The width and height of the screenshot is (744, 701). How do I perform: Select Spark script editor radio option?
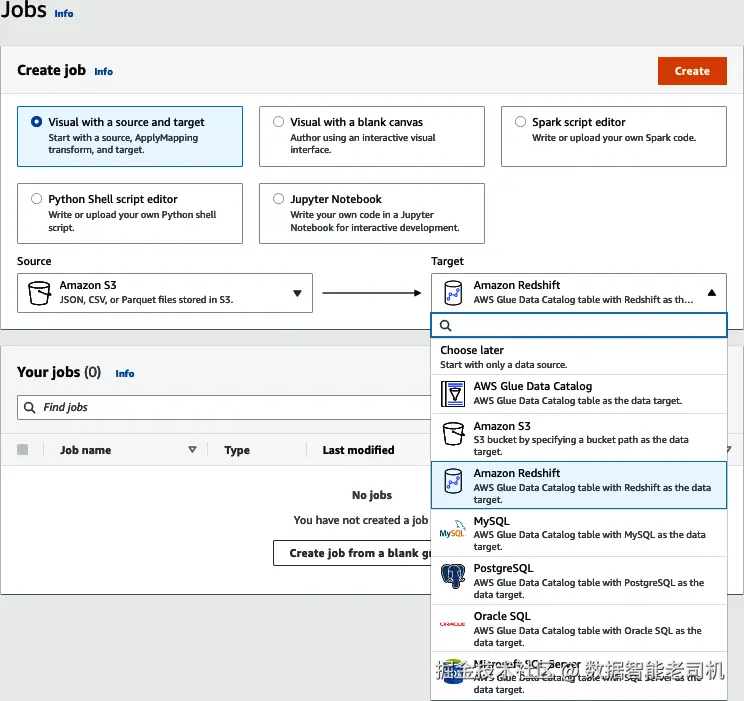point(521,122)
